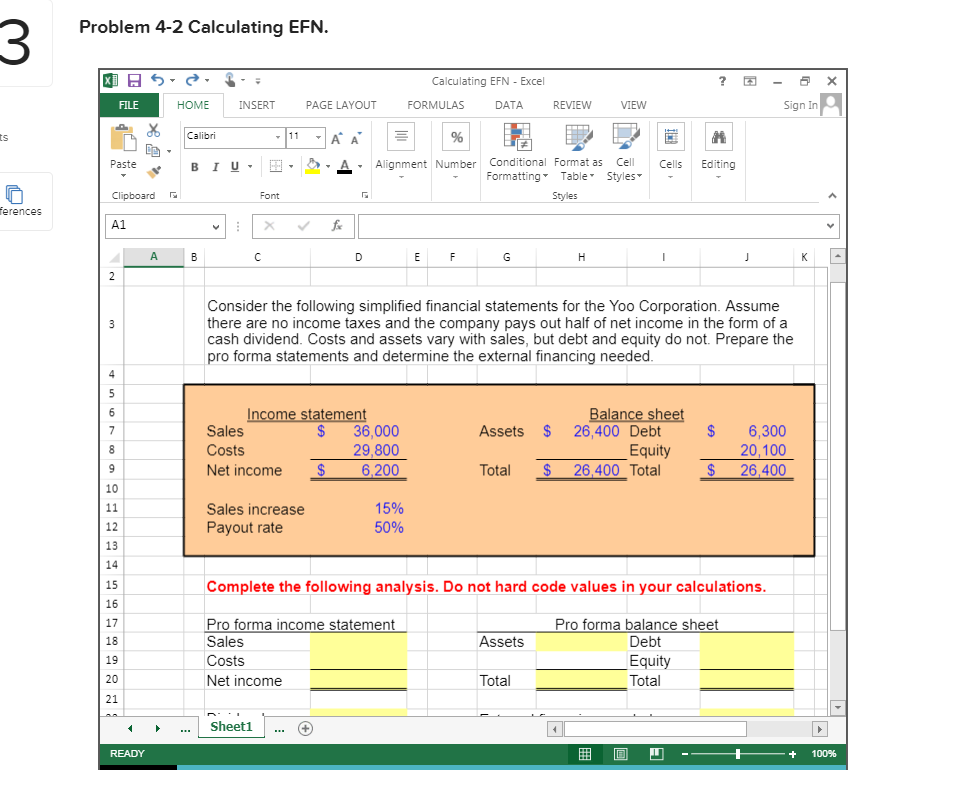Click the Find & Select binoculars icon
This screenshot has width=959, height=786.
pyautogui.click(x=717, y=135)
